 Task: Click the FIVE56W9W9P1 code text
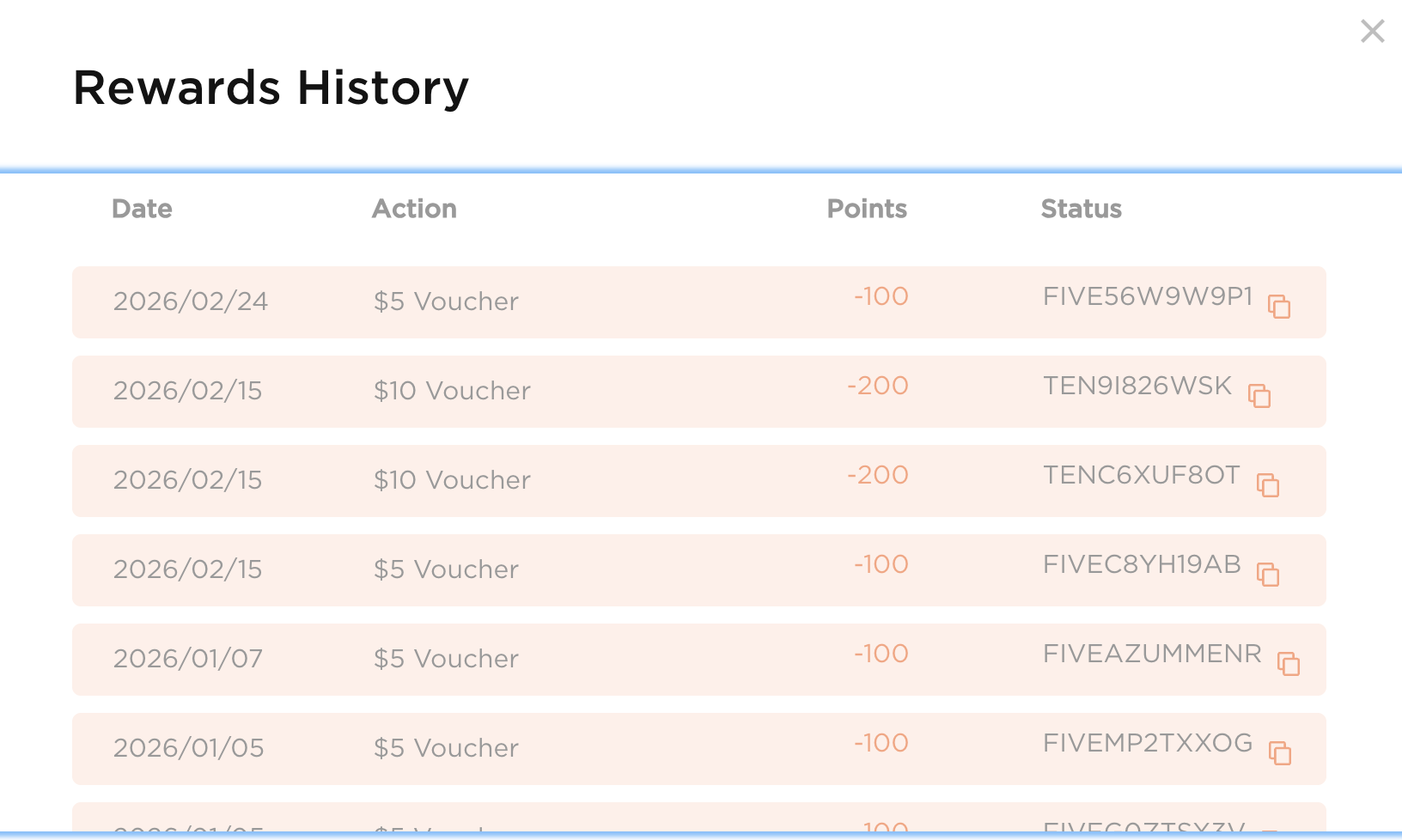pos(1147,297)
